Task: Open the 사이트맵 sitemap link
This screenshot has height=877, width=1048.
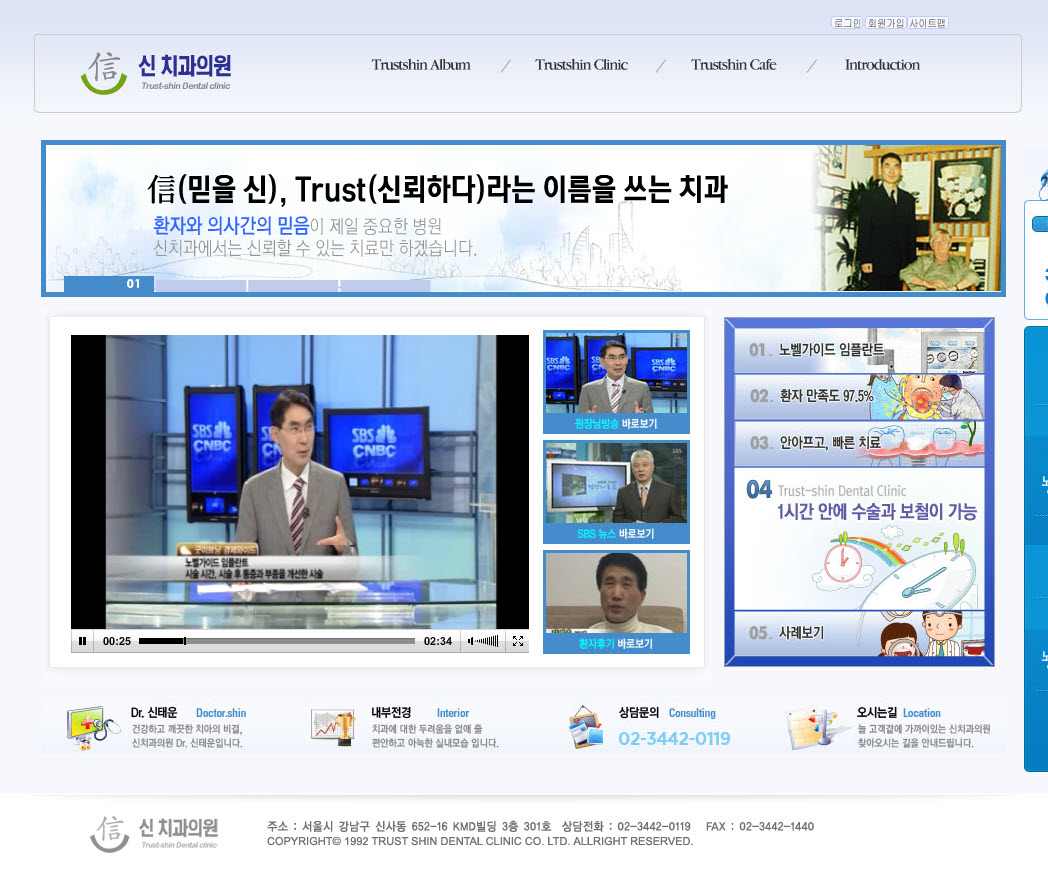Action: pos(927,23)
